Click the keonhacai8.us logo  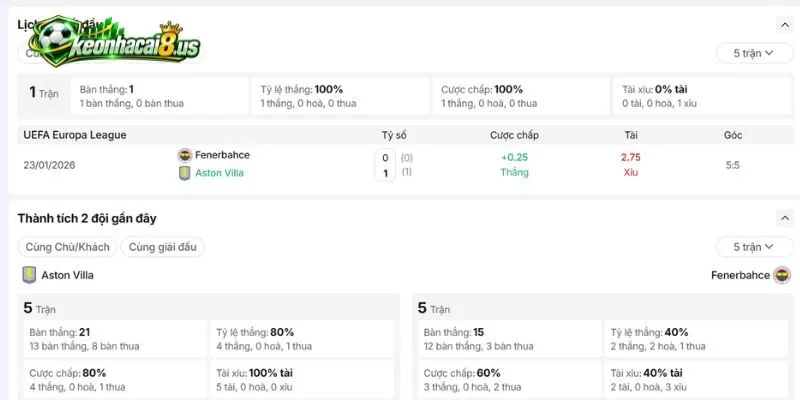click(115, 41)
